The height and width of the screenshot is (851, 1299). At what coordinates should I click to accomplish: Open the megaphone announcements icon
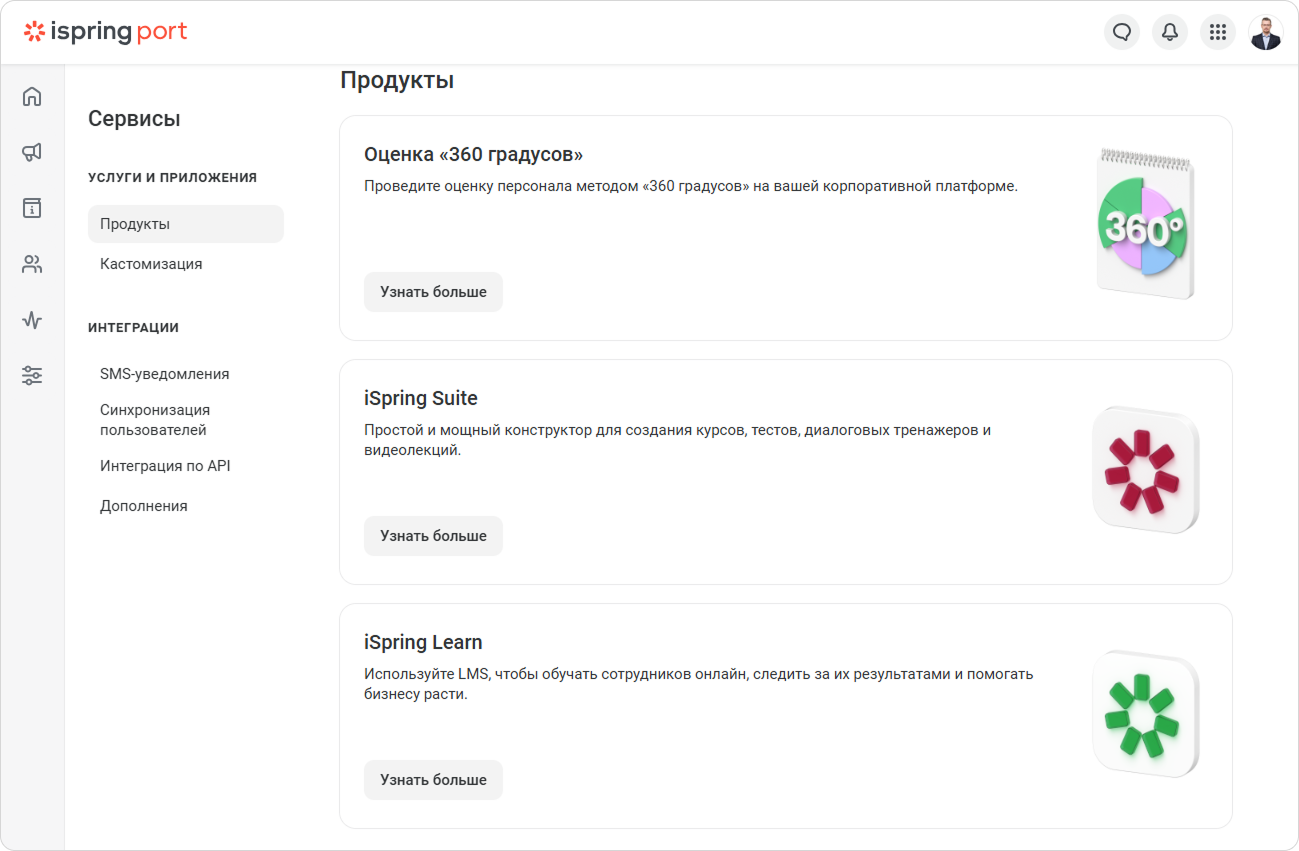[x=32, y=152]
